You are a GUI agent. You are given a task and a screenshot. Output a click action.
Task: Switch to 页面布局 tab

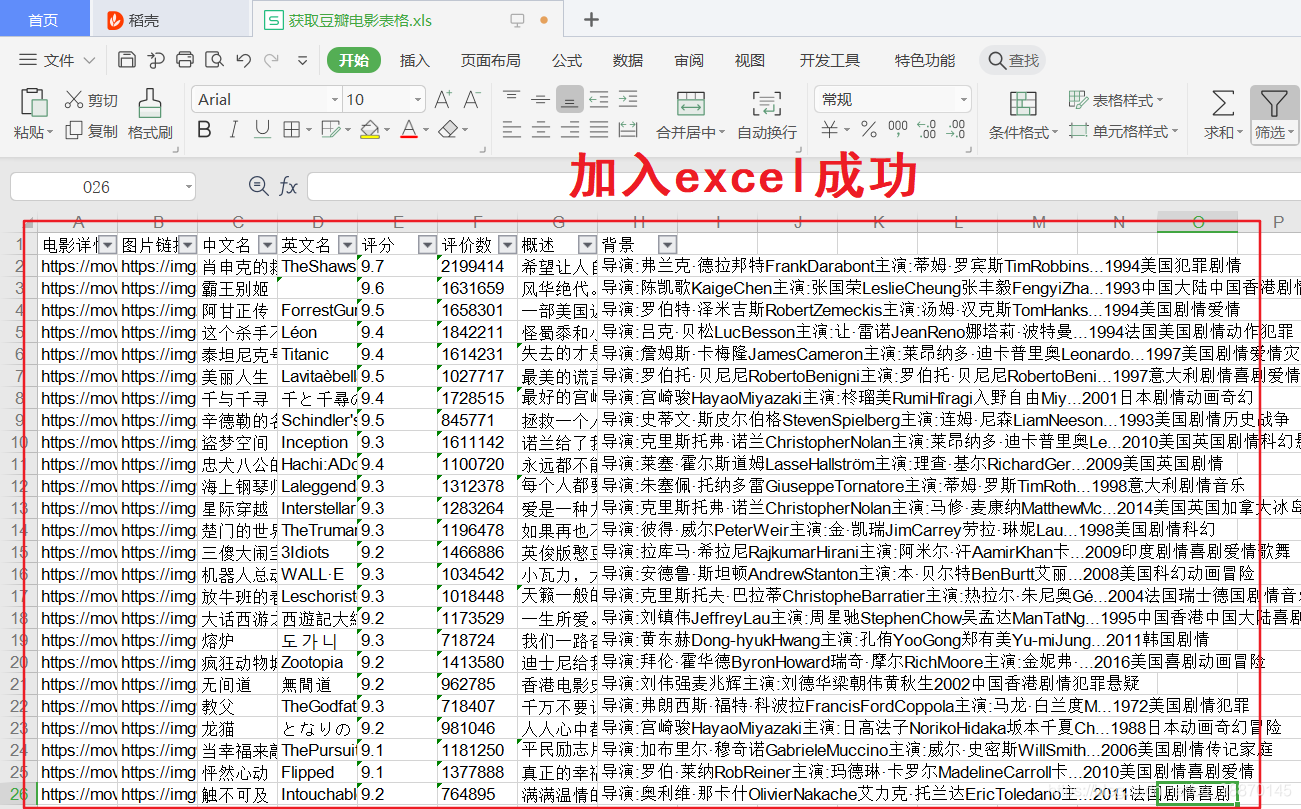pyautogui.click(x=490, y=60)
